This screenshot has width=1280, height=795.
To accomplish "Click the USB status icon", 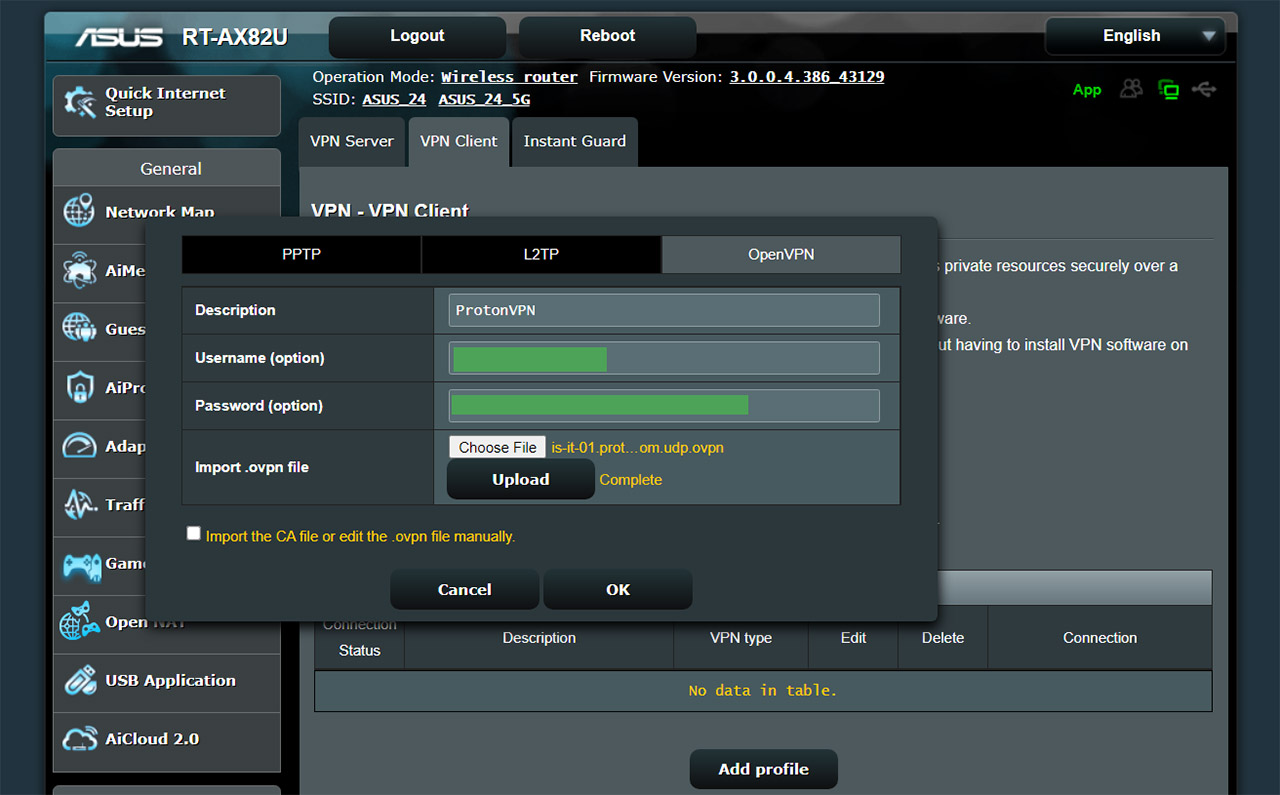I will click(1204, 90).
